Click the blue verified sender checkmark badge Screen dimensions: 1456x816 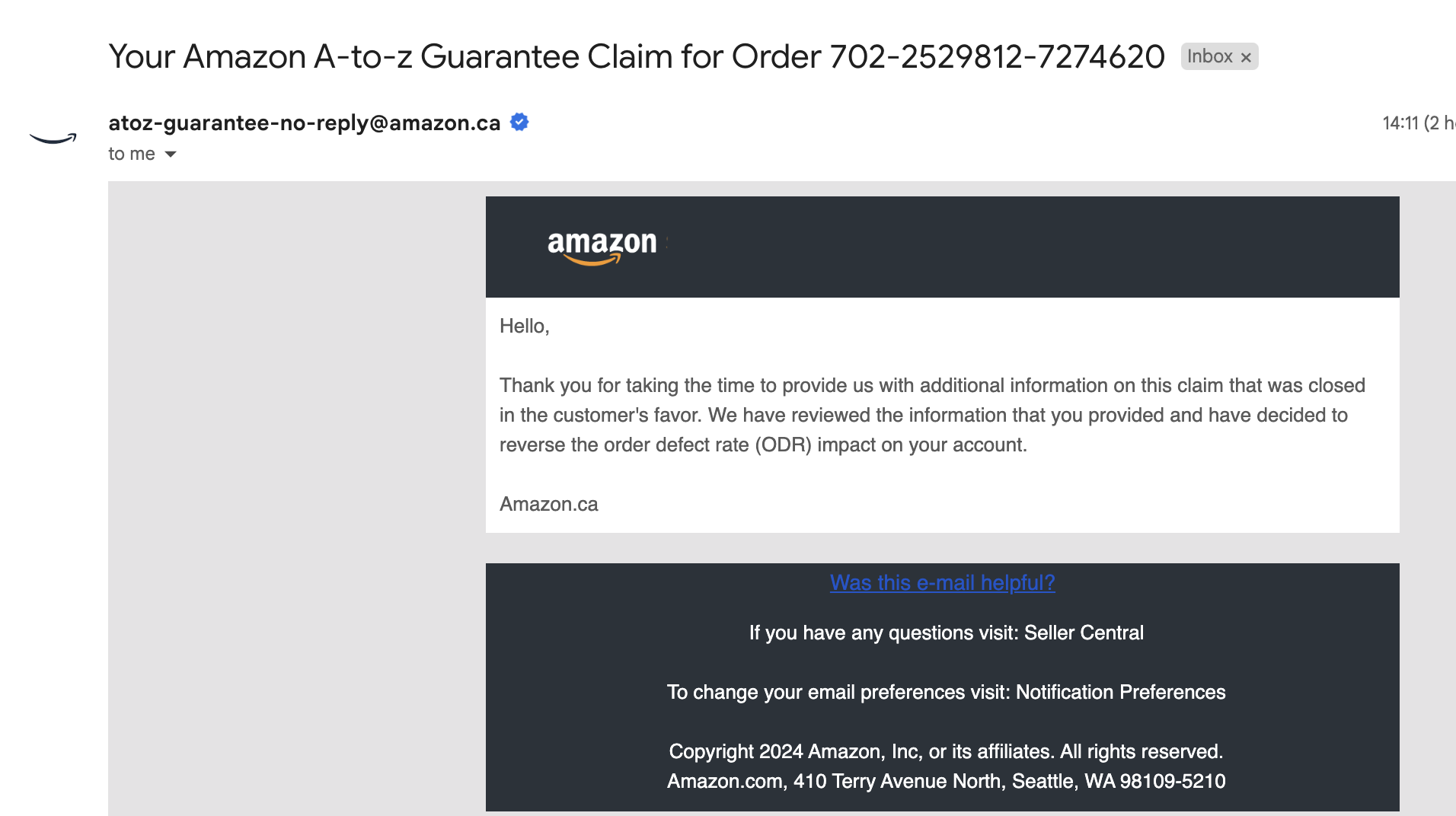[519, 122]
